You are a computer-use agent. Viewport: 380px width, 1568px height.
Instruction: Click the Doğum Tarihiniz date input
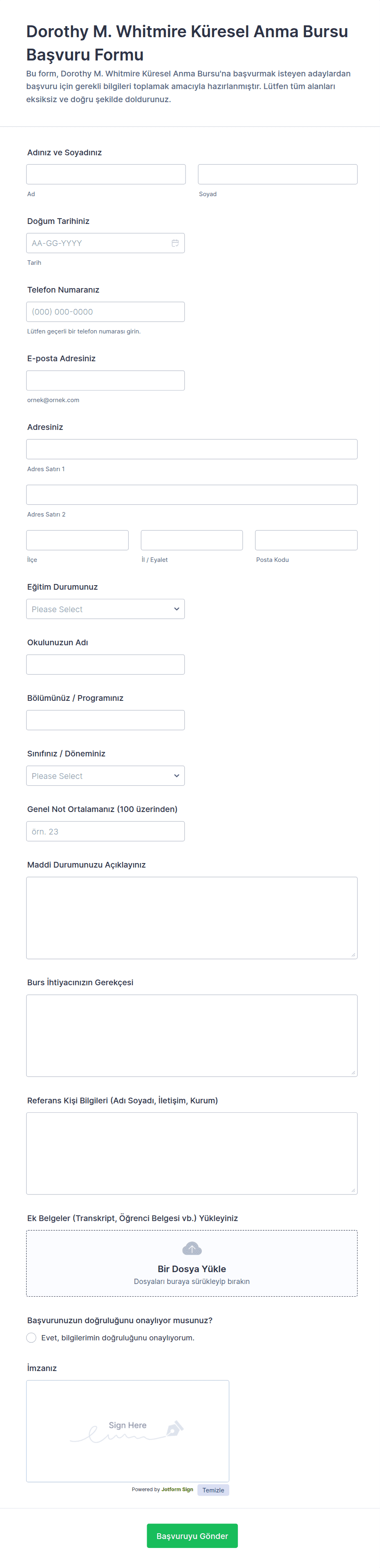[97, 243]
